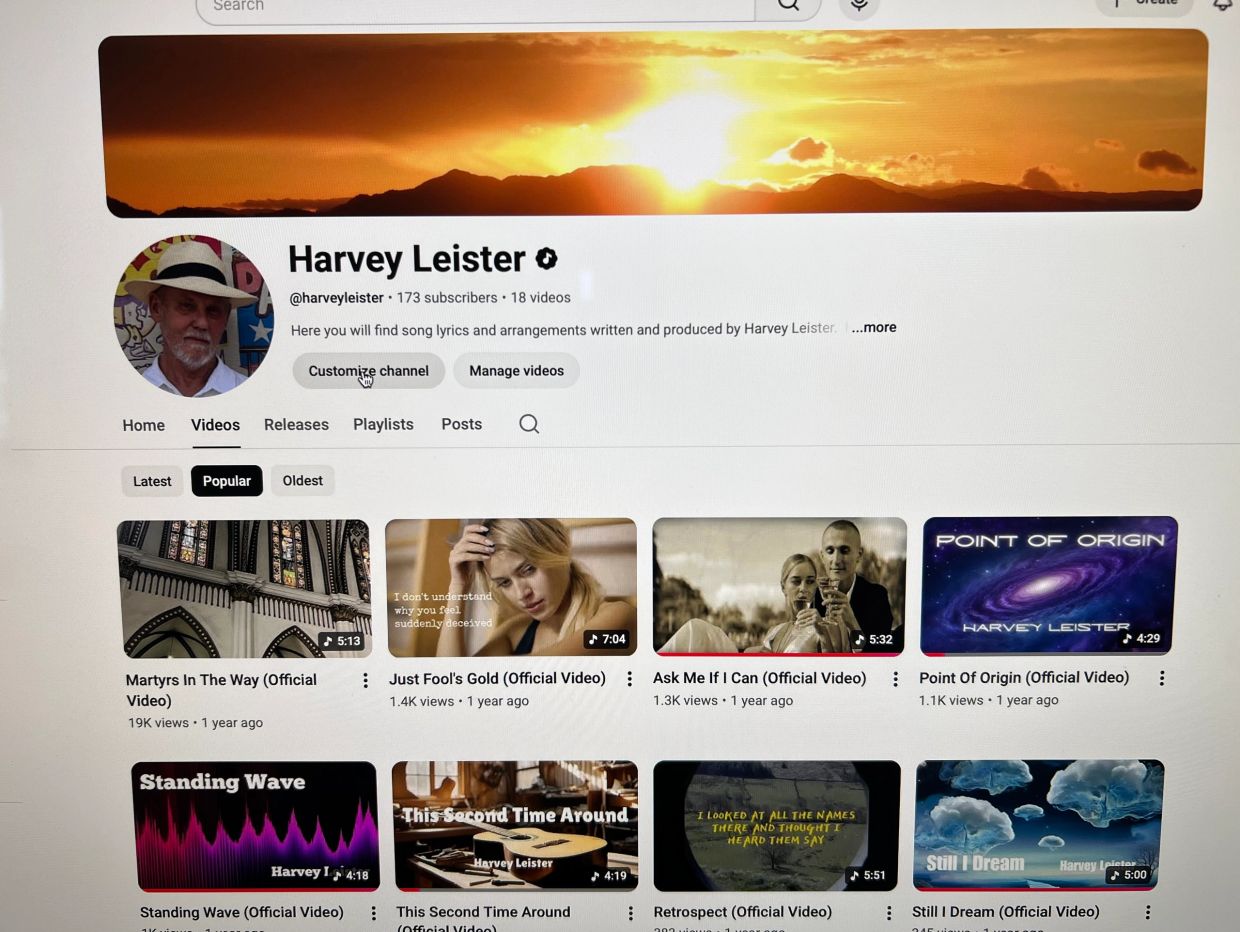Open options menu for Standing Wave video
The width and height of the screenshot is (1240, 932).
pos(373,913)
